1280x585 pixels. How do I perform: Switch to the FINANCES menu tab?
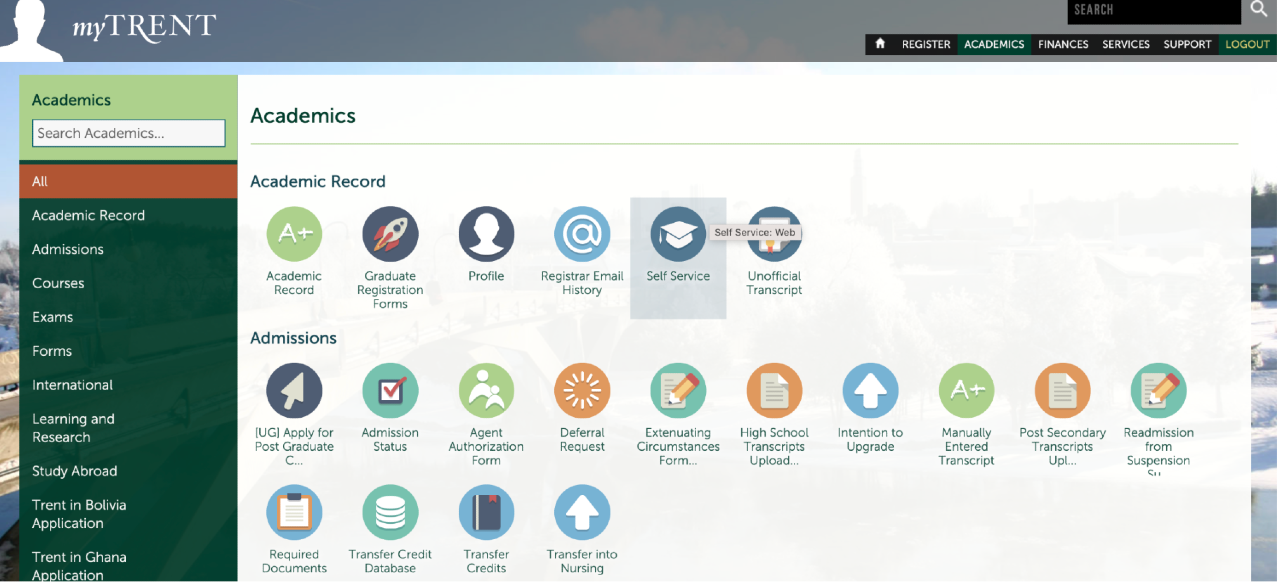click(x=1063, y=44)
